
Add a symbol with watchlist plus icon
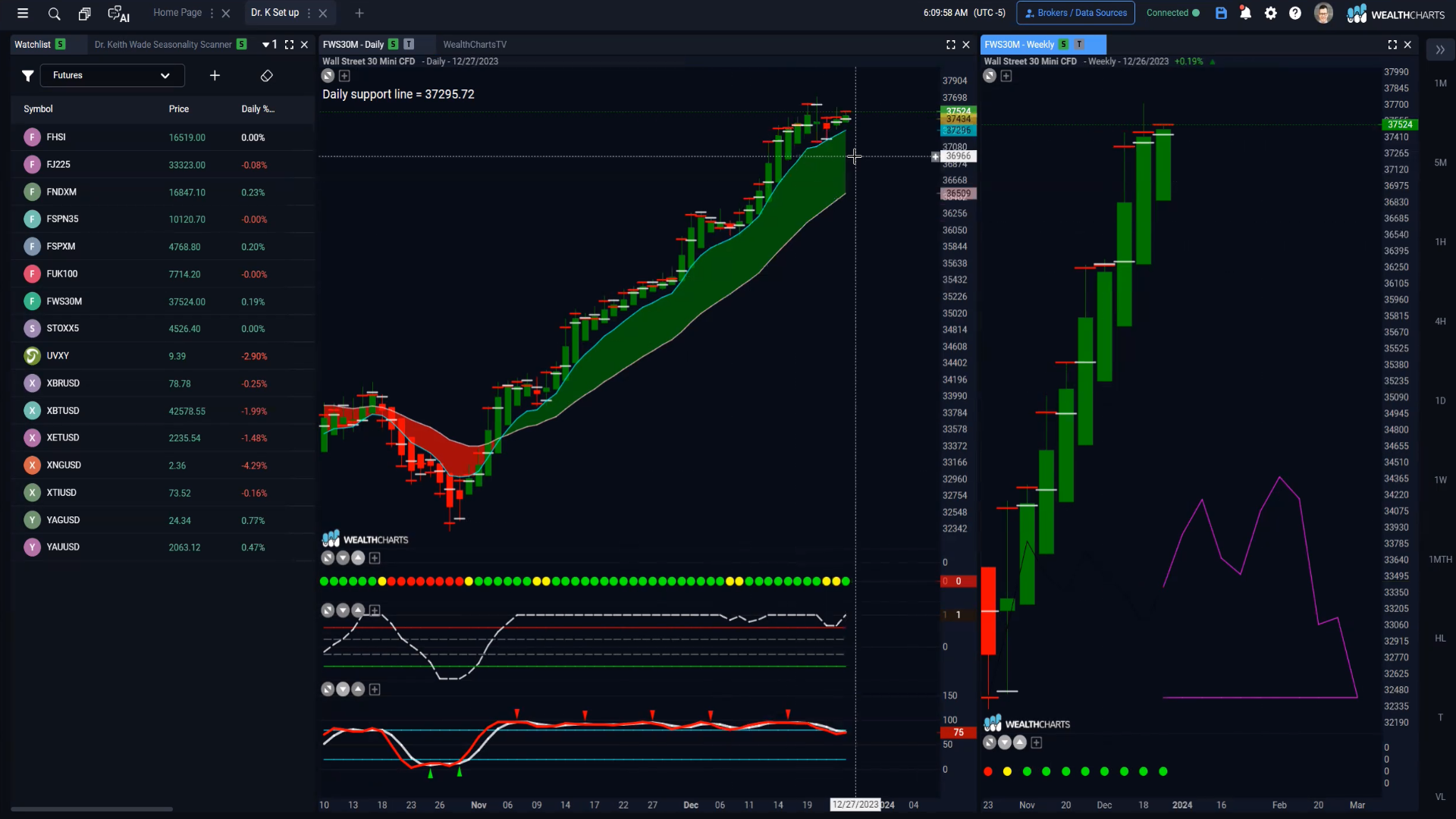coord(215,75)
